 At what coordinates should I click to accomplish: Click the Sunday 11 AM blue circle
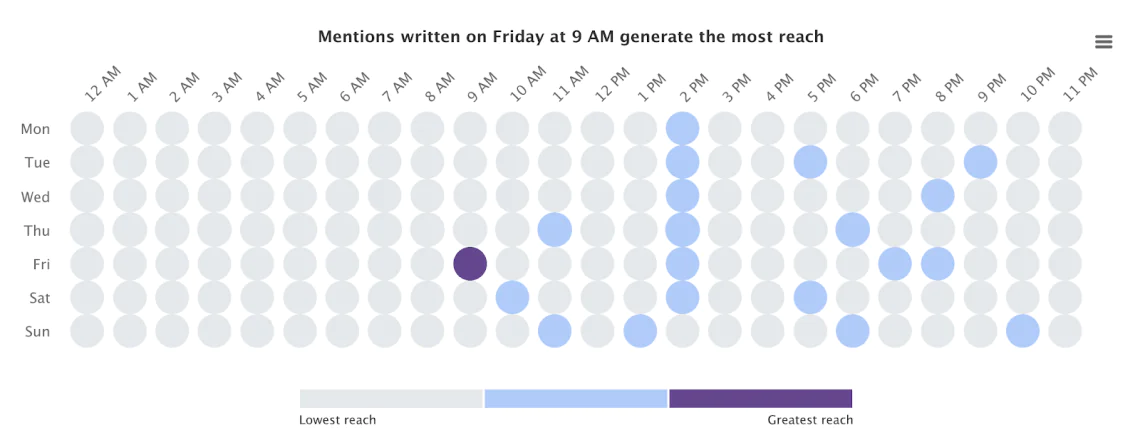(554, 331)
